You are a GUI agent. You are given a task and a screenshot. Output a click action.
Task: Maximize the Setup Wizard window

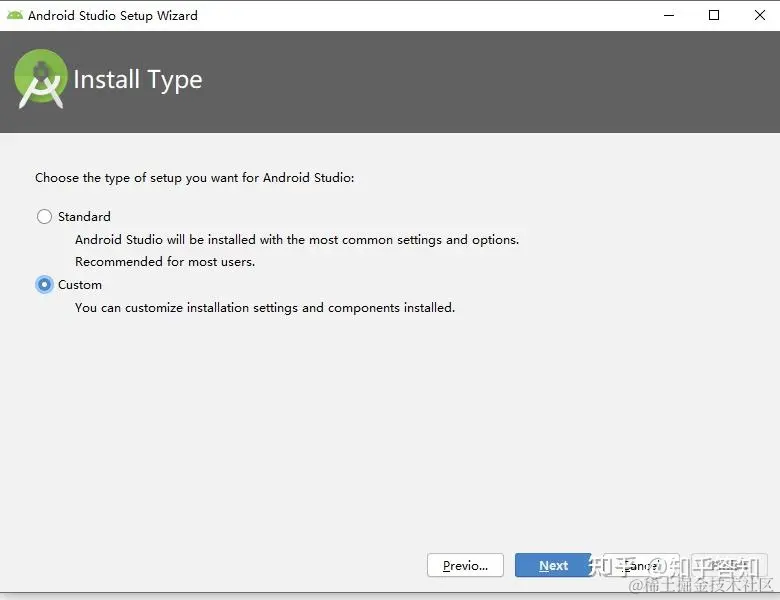[714, 15]
